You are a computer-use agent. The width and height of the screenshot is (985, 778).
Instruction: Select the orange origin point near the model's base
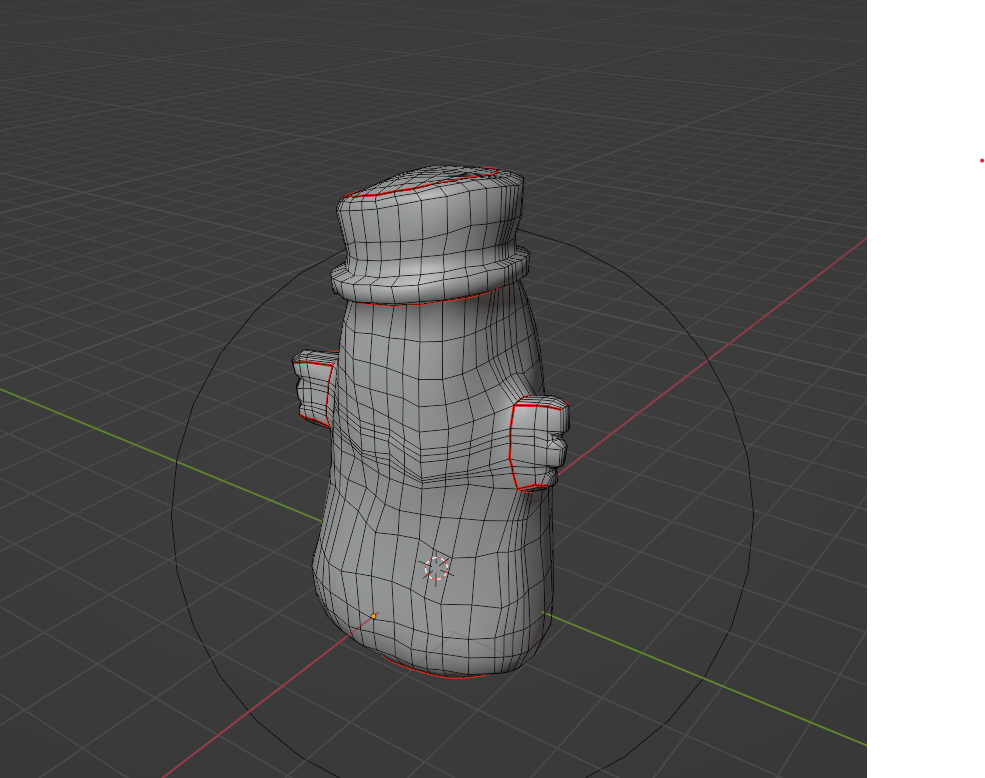(x=374, y=616)
